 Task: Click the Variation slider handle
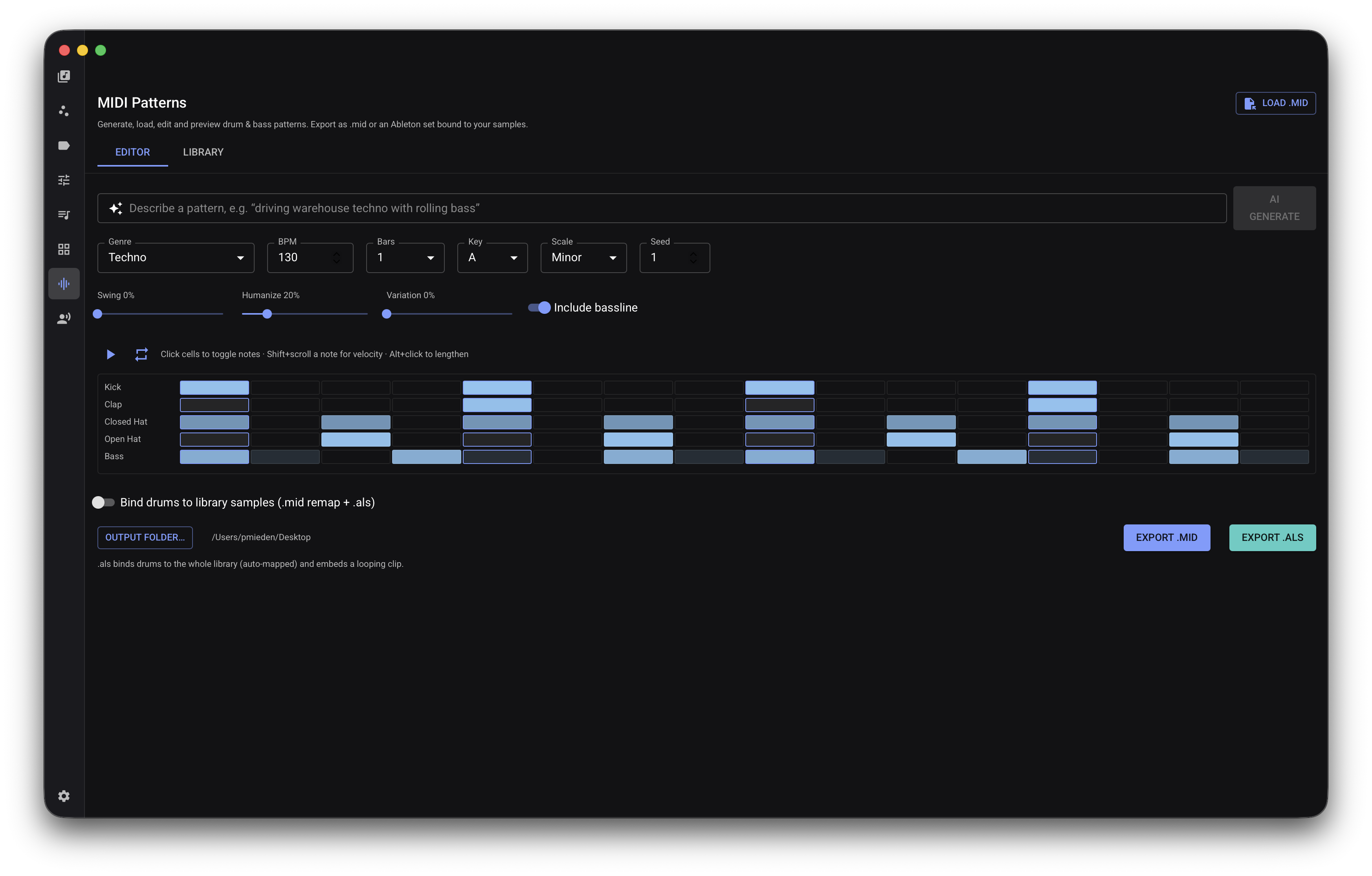click(387, 314)
